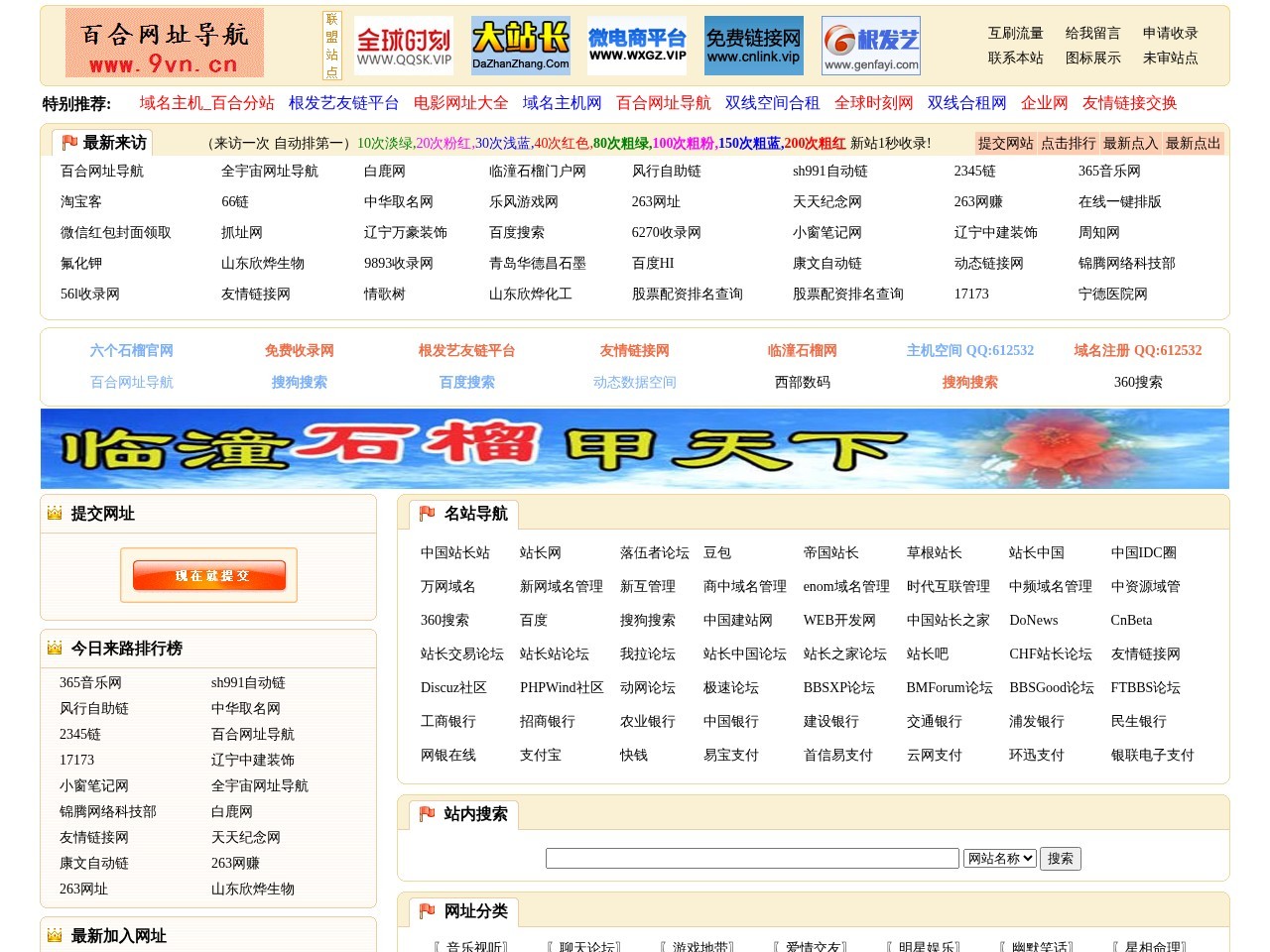Open the 申请收录 top menu link
The image size is (1270, 952).
(x=1170, y=33)
